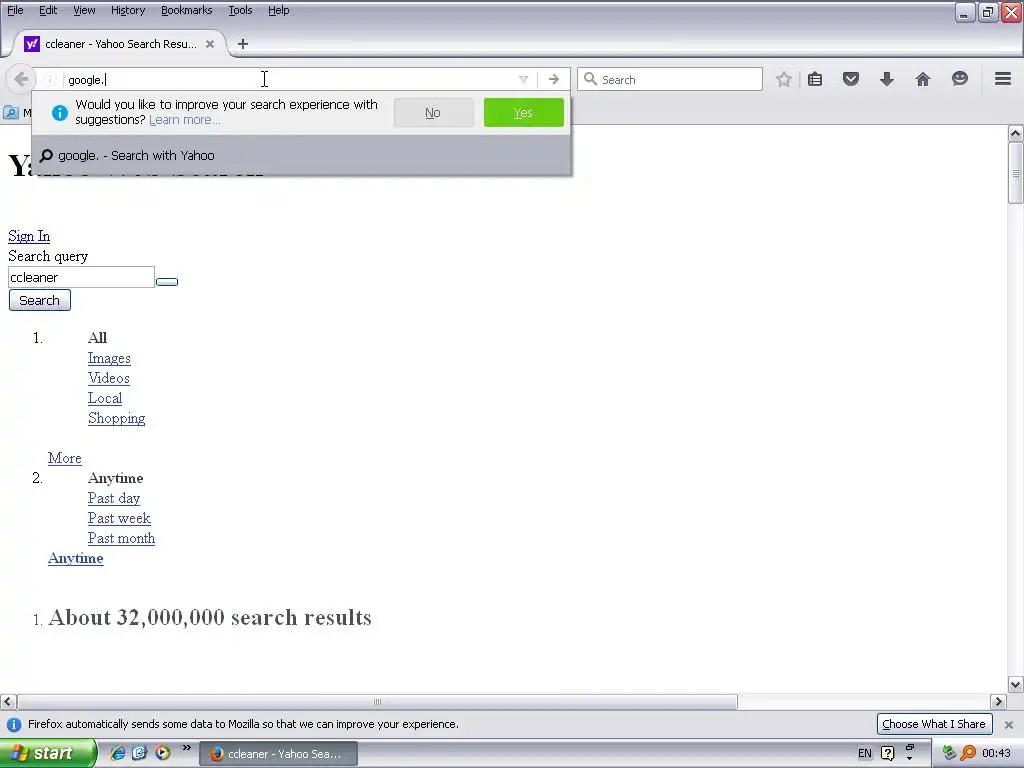Launch Internet Explorer from quick launch
The image size is (1024, 768).
point(118,753)
